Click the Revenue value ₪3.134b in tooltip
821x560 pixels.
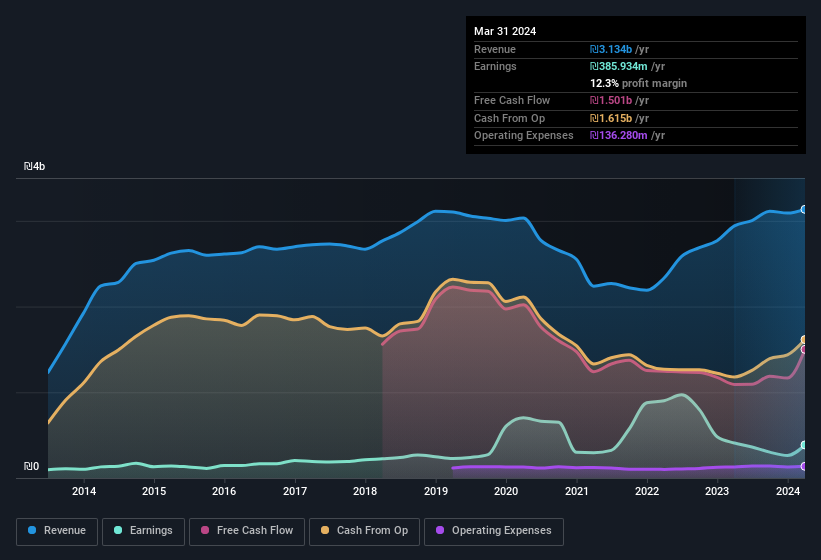619,49
